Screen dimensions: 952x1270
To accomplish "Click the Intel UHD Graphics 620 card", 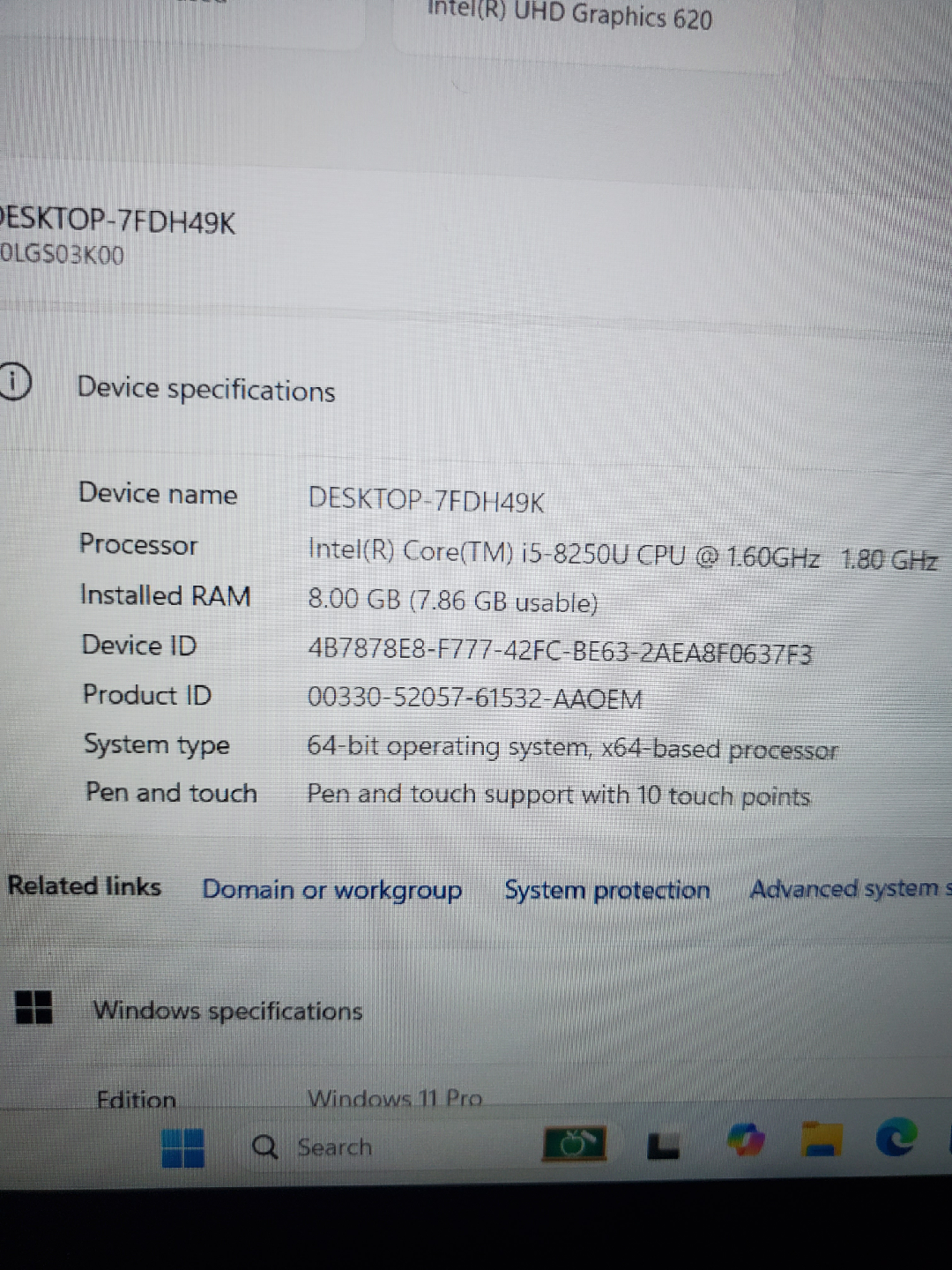I will pyautogui.click(x=569, y=18).
